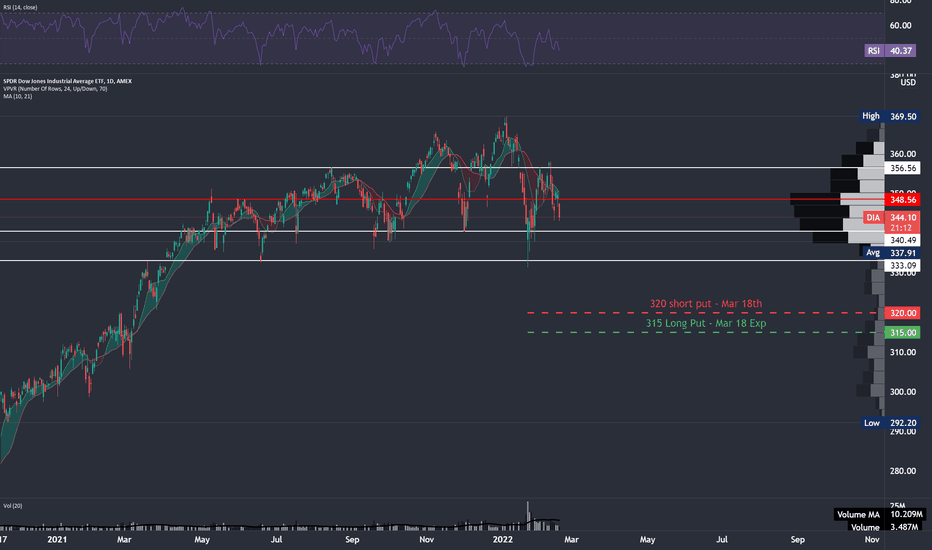Click the VPVR indicator legend line
932x550 pixels.
(x=55, y=89)
